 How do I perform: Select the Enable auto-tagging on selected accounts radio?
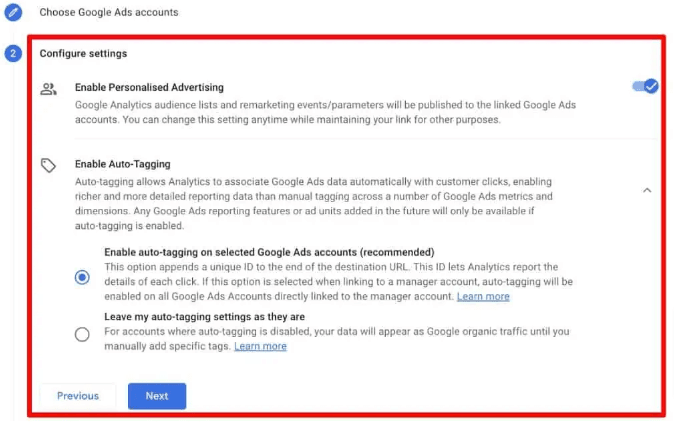[82, 277]
